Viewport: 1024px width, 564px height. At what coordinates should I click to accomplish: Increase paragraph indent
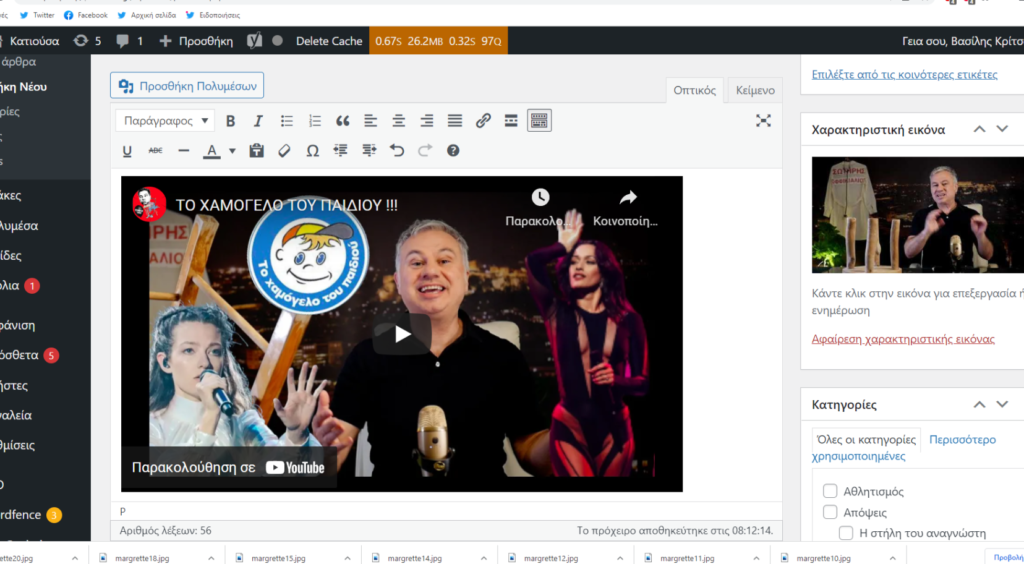[x=369, y=151]
